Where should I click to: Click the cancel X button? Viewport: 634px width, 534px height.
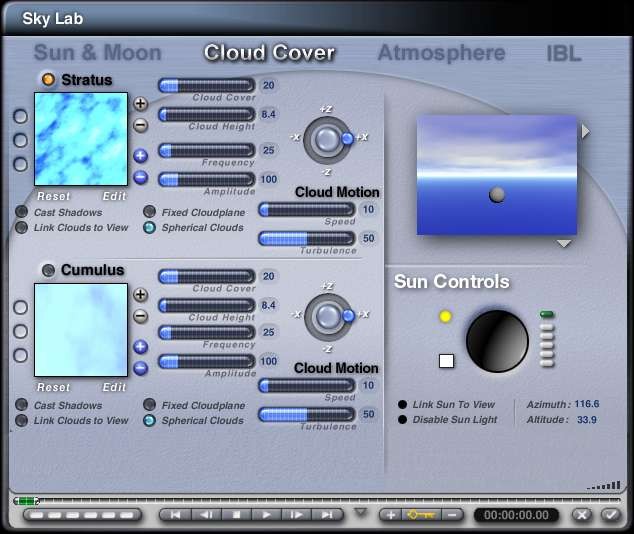coord(582,515)
